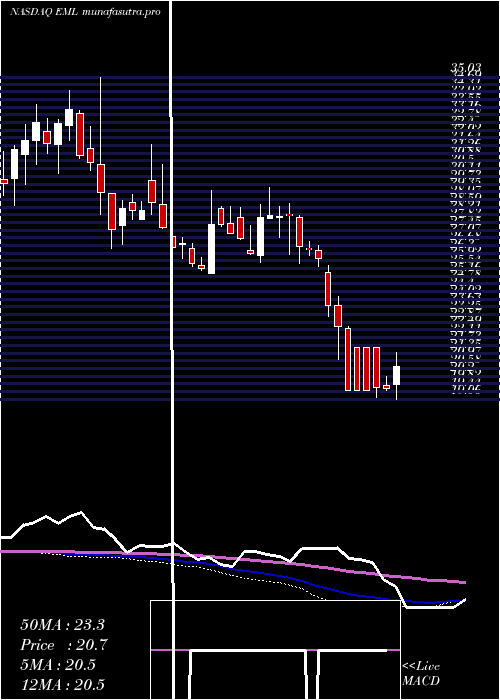Click the last white candlestick on chart
This screenshot has height=700, width=500.
coord(396,375)
